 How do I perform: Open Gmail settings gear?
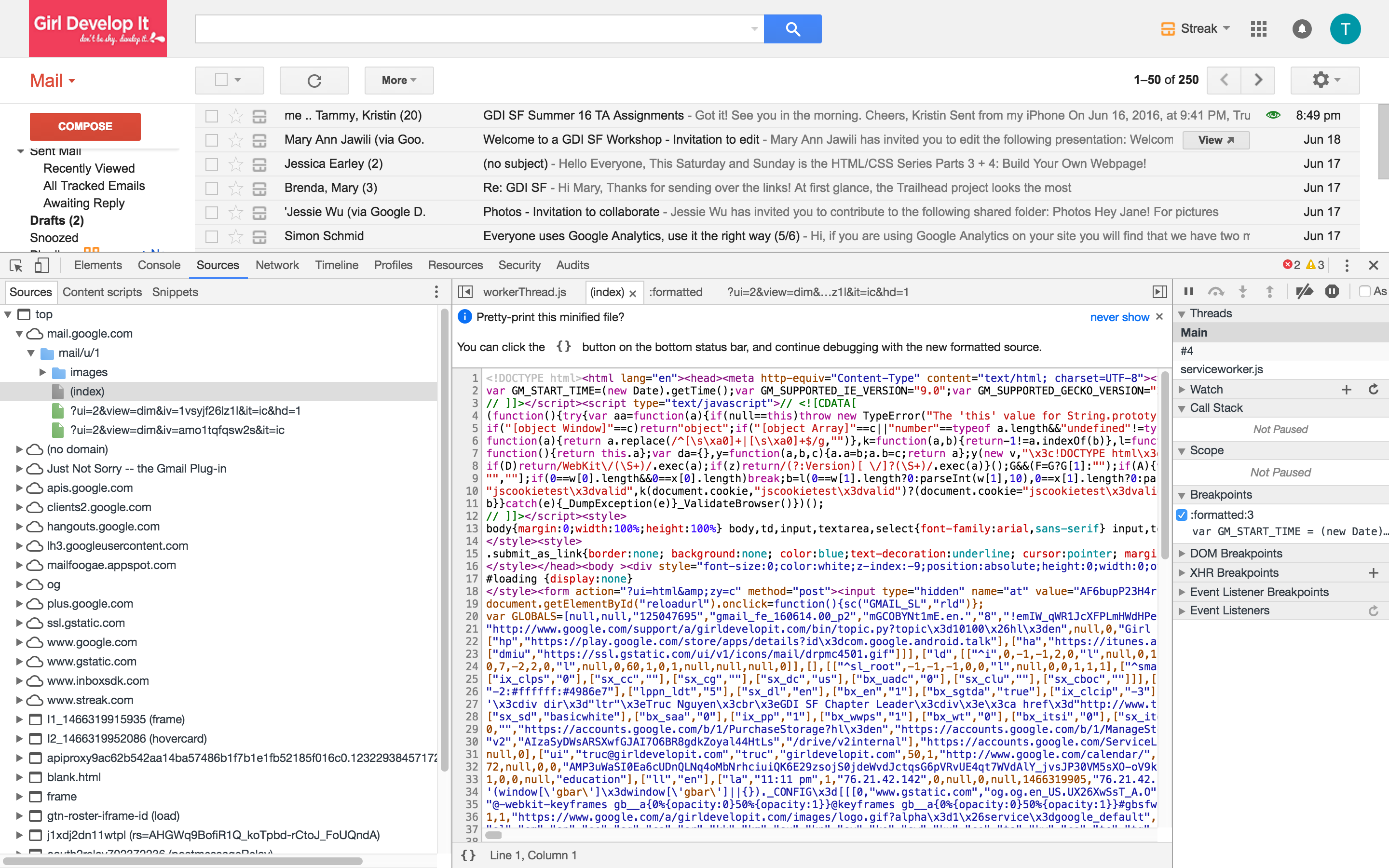[x=1325, y=80]
